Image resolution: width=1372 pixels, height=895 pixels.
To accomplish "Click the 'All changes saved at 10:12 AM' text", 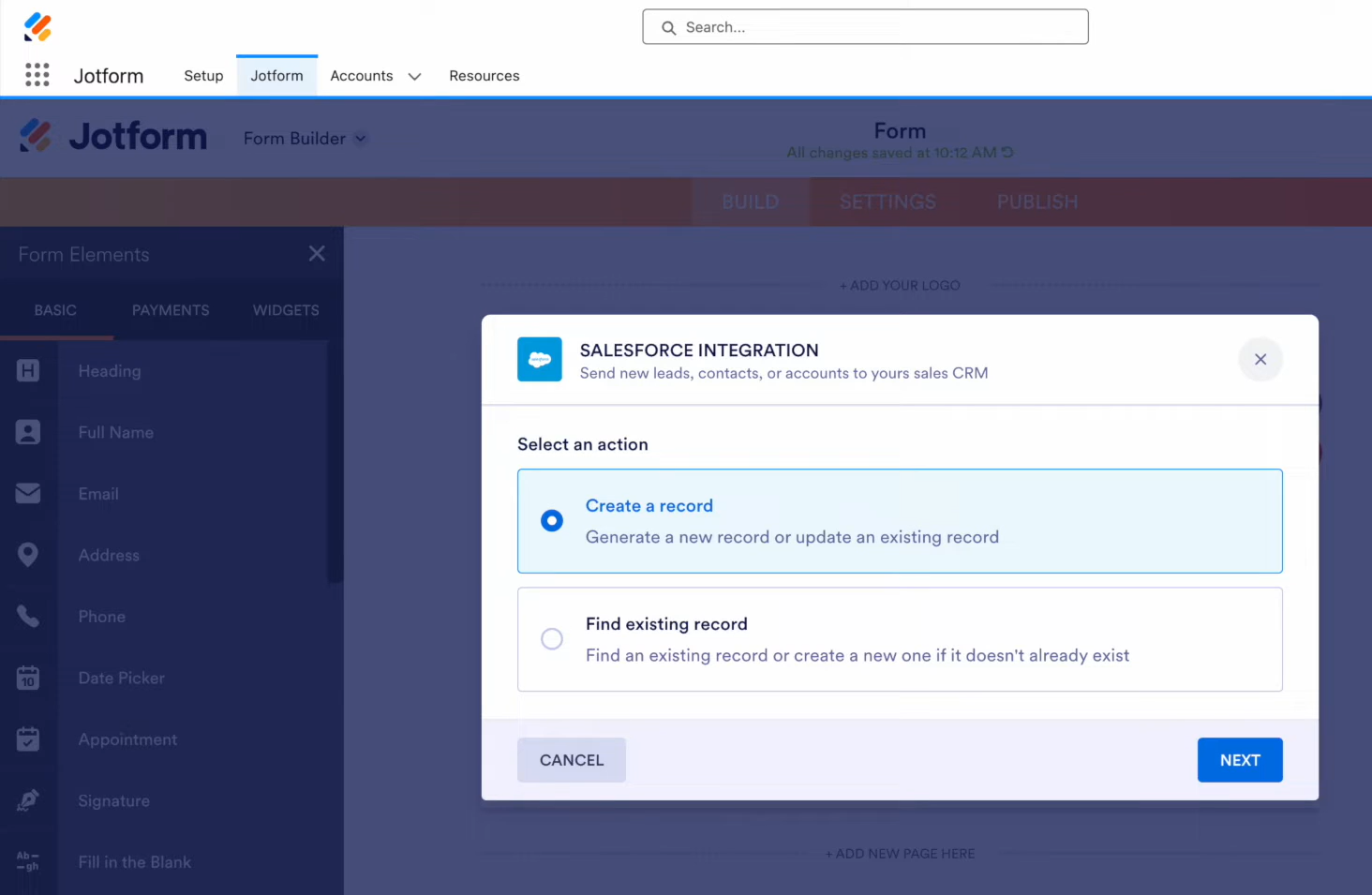I will pyautogui.click(x=891, y=153).
